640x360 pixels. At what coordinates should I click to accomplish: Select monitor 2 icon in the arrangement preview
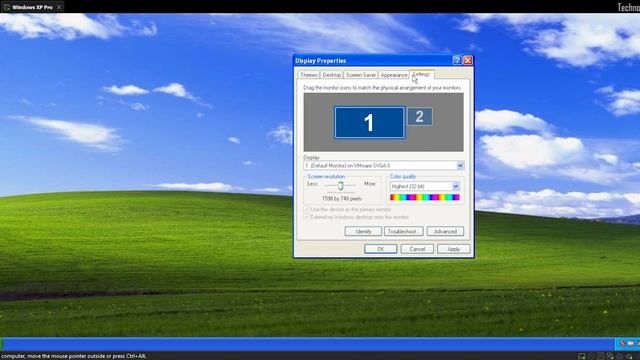(x=420, y=116)
